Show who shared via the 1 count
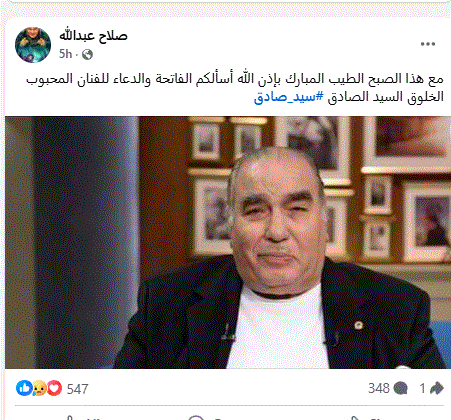 pos(422,388)
